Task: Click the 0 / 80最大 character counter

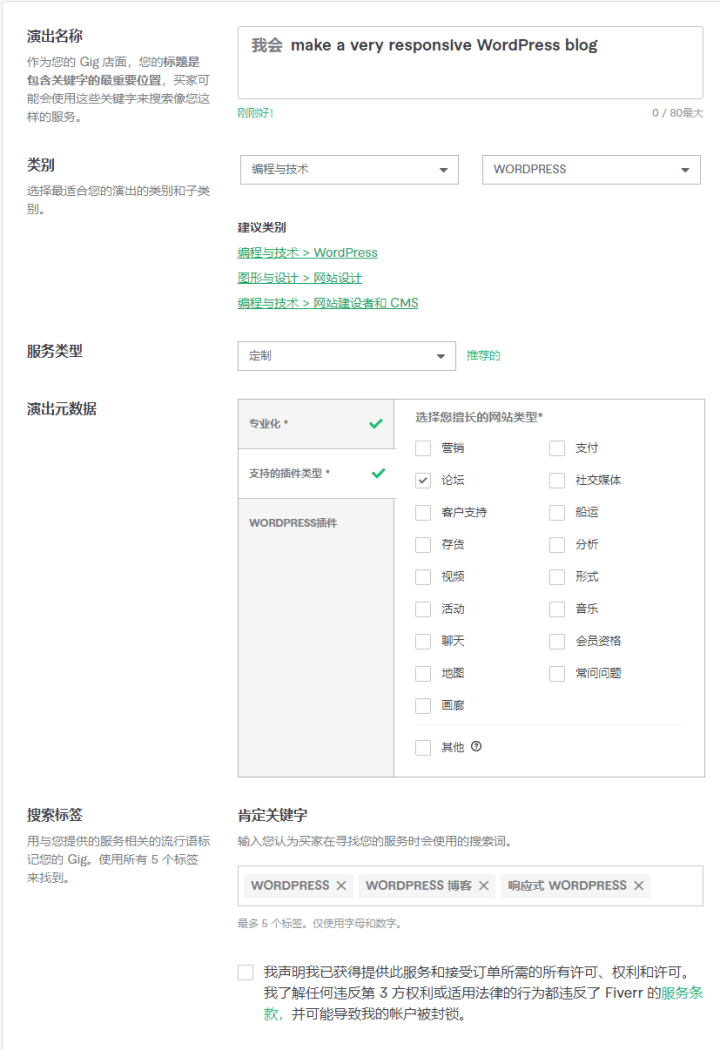Action: pyautogui.click(x=677, y=113)
